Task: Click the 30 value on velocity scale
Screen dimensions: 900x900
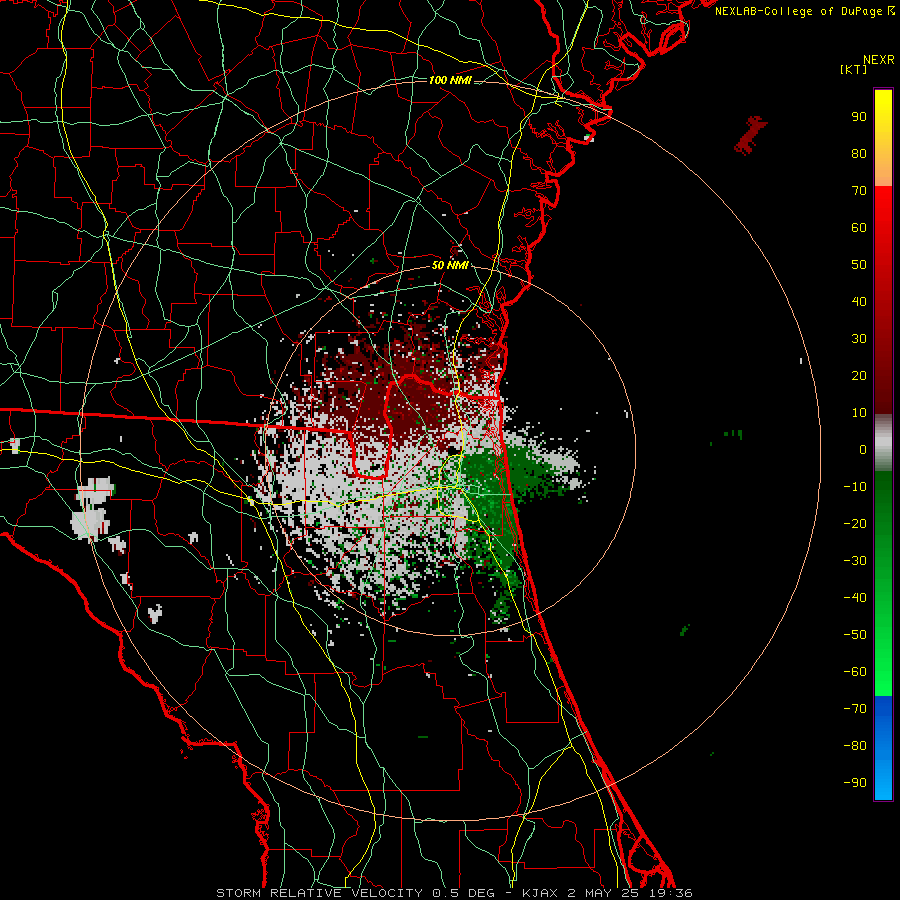Action: [859, 339]
